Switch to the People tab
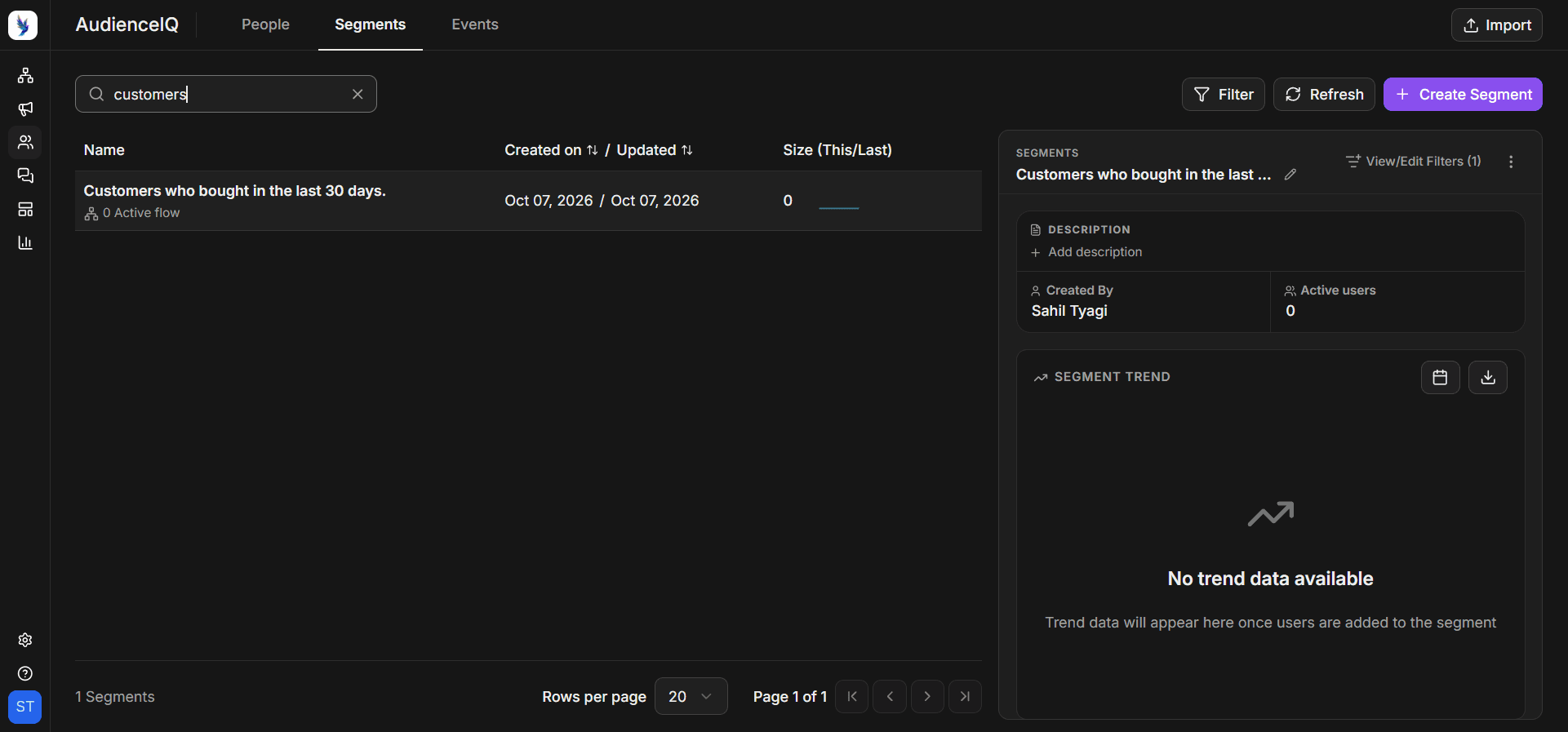1568x732 pixels. tap(265, 24)
